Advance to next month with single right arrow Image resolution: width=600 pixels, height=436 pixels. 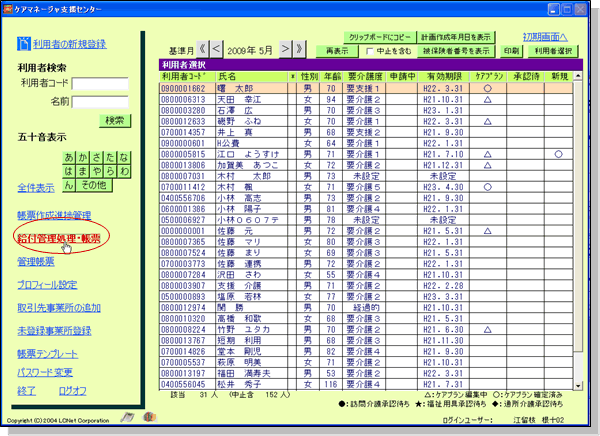point(285,49)
